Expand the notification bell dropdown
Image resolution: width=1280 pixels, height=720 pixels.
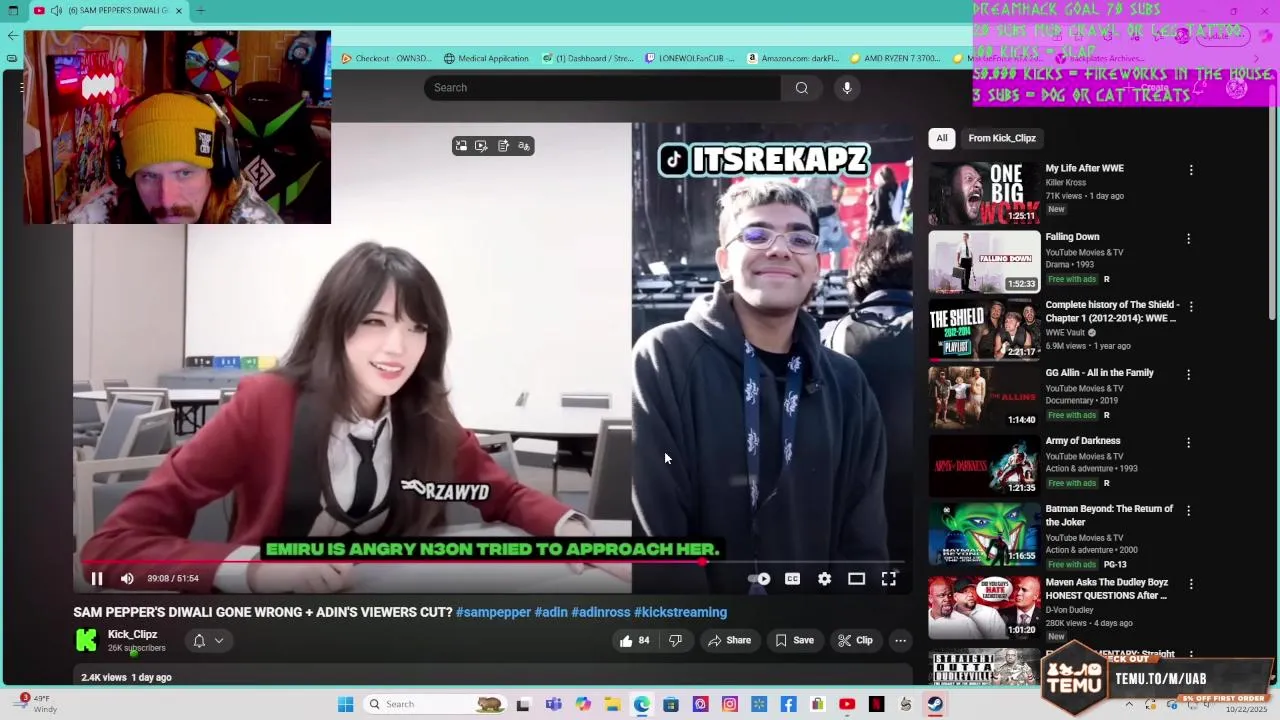[x=208, y=640]
